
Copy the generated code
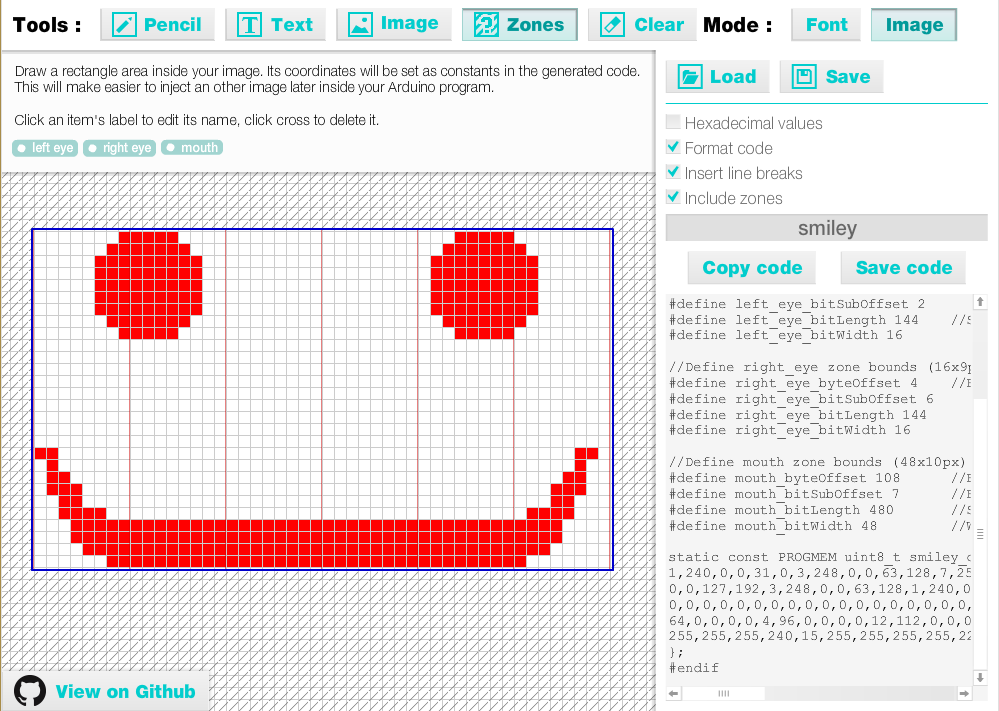coord(752,267)
